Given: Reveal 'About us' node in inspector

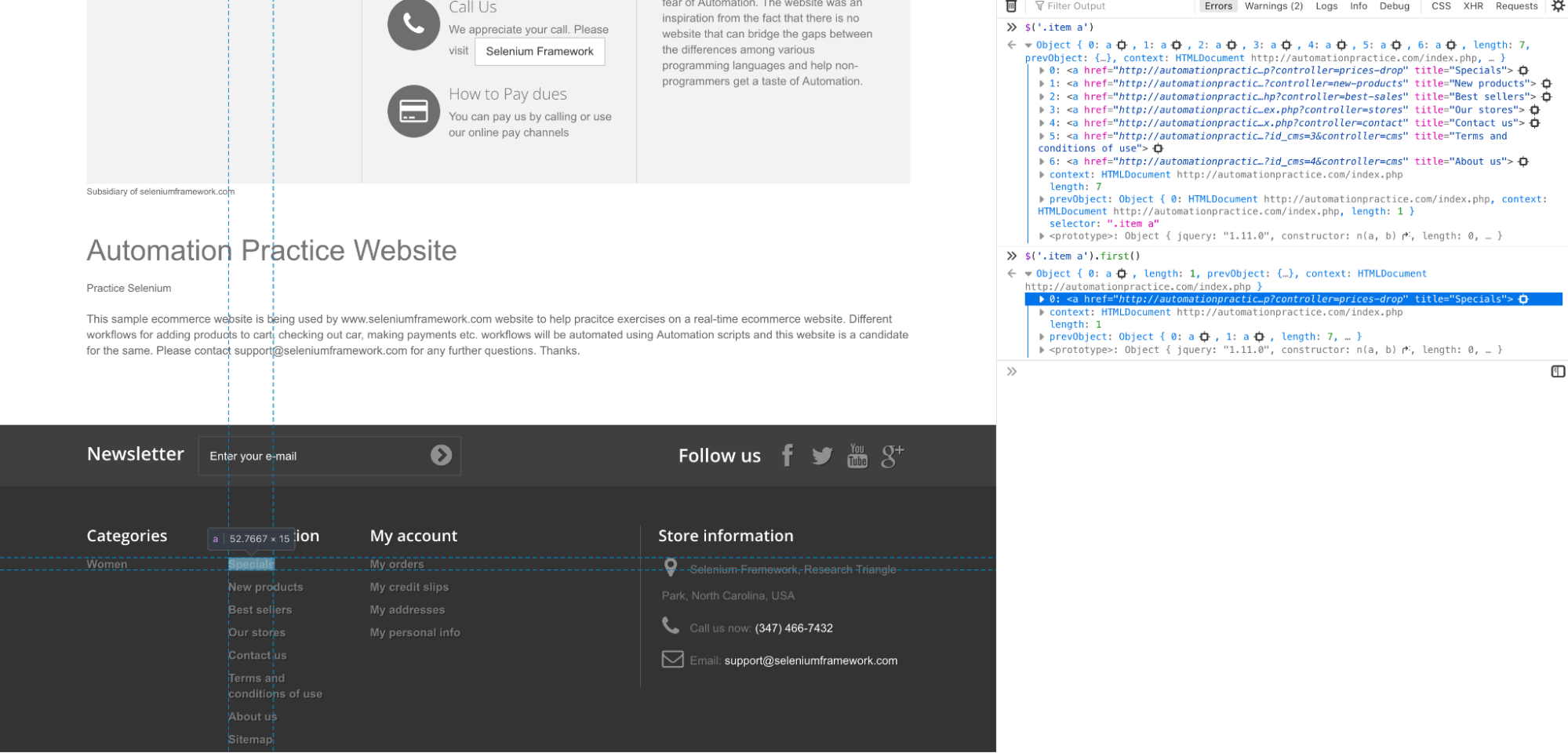Looking at the screenshot, I should click(x=1523, y=162).
